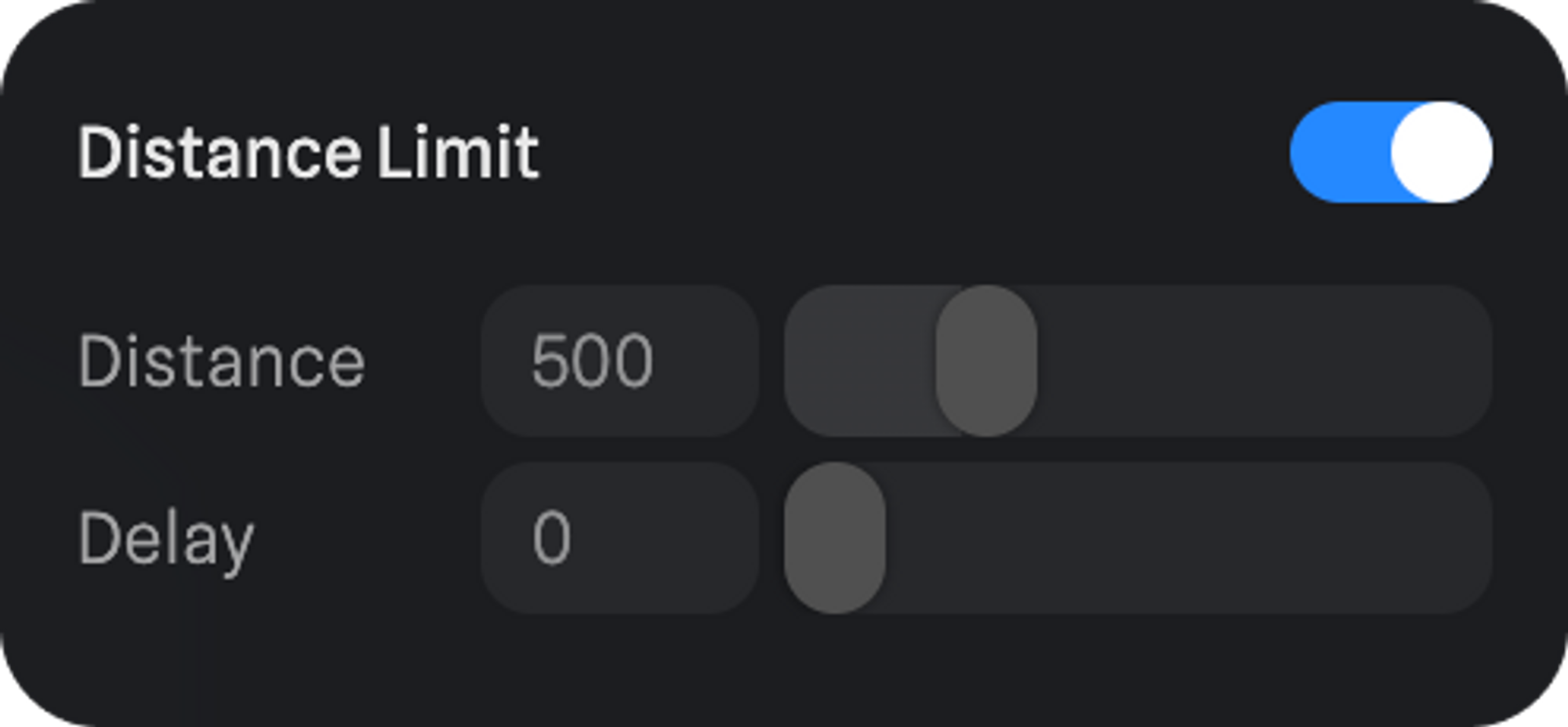Click the Delay row label
1568x727 pixels.
(x=166, y=540)
